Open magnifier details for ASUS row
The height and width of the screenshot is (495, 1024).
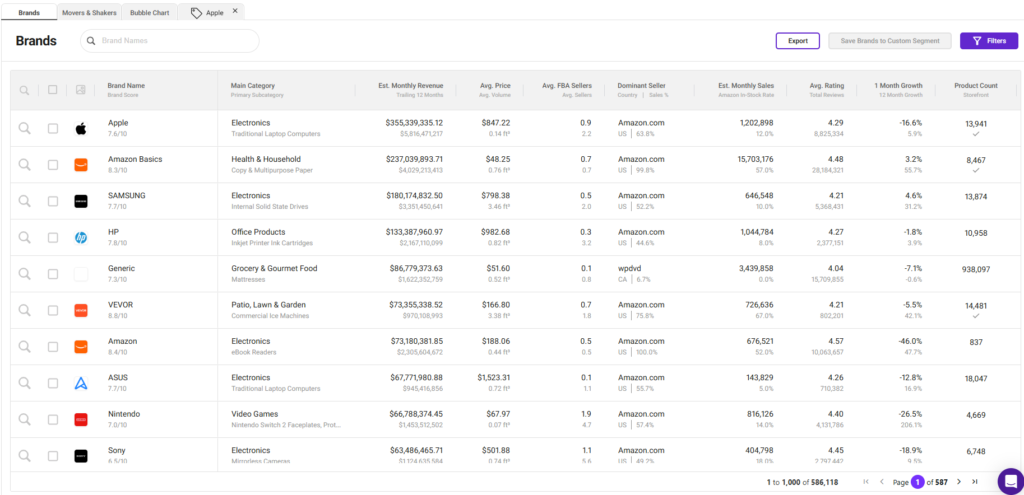coord(24,383)
